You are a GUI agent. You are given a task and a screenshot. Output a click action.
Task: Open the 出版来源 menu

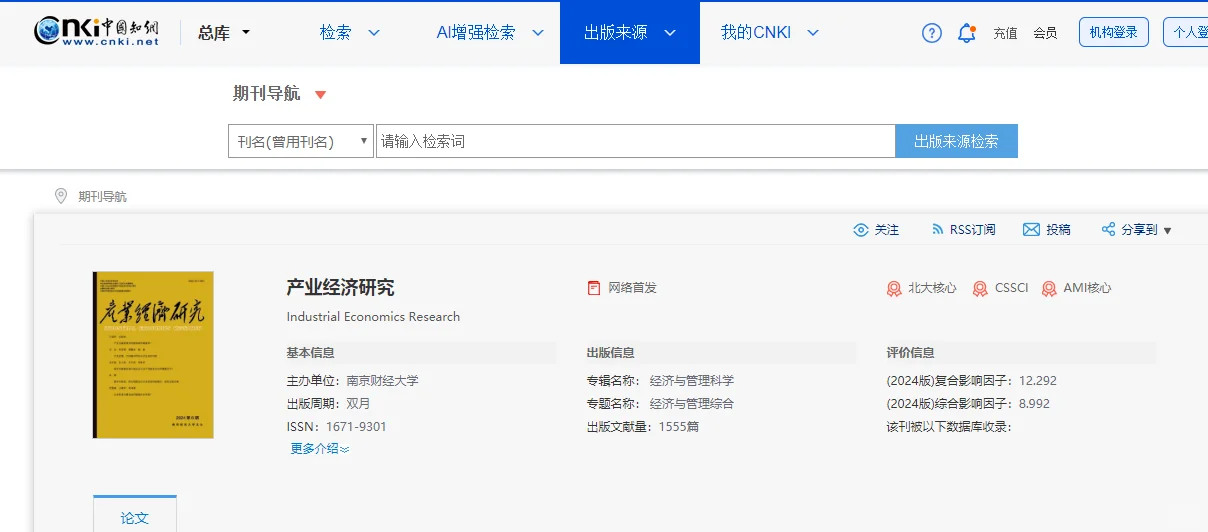(x=630, y=33)
